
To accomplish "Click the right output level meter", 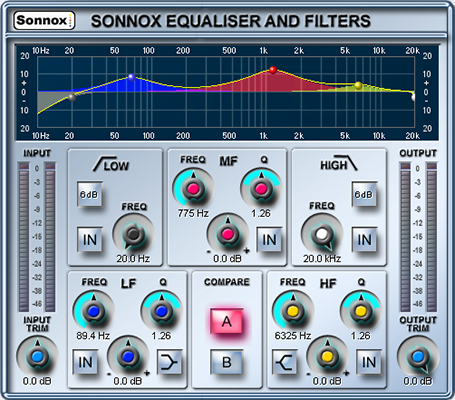I will point(432,237).
